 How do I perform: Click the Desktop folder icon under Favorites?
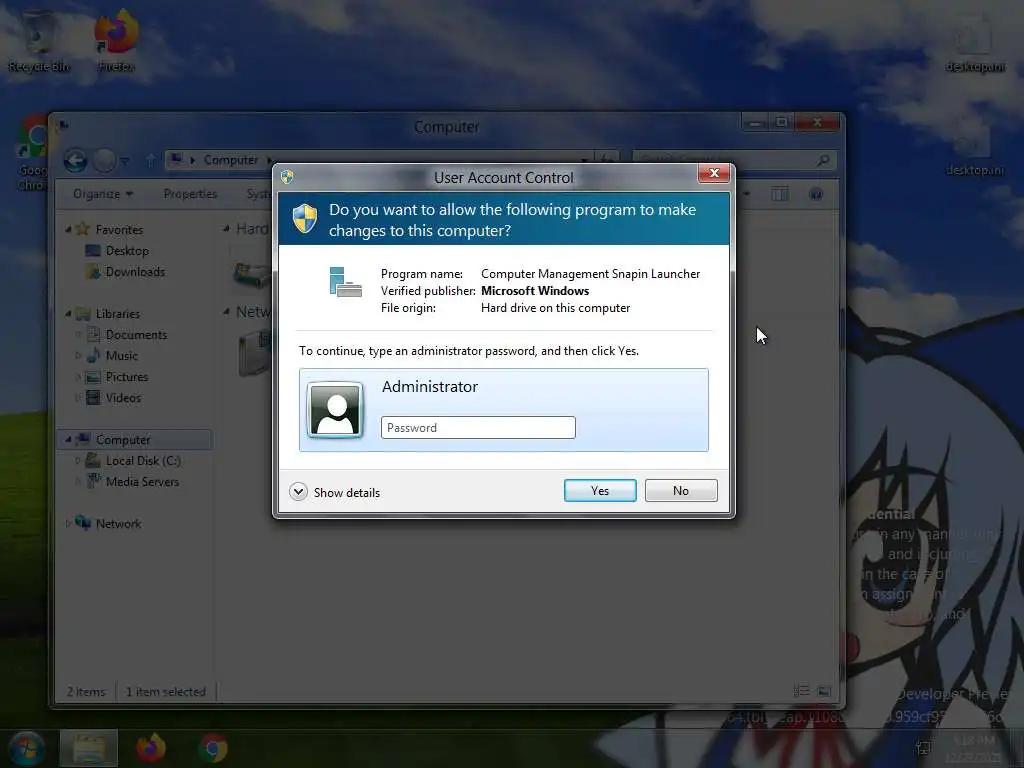click(93, 251)
